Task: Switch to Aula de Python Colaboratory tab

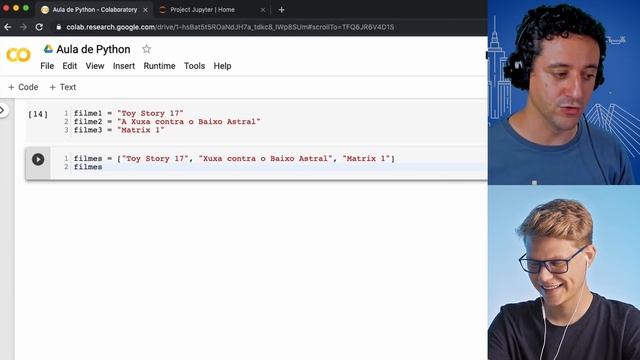Action: click(94, 10)
